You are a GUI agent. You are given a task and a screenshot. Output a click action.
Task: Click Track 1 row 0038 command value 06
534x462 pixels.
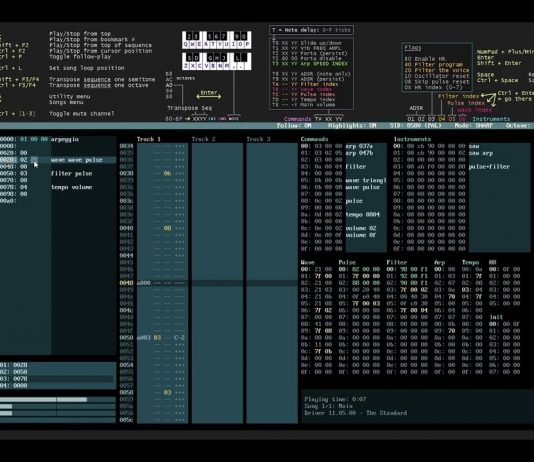167,173
